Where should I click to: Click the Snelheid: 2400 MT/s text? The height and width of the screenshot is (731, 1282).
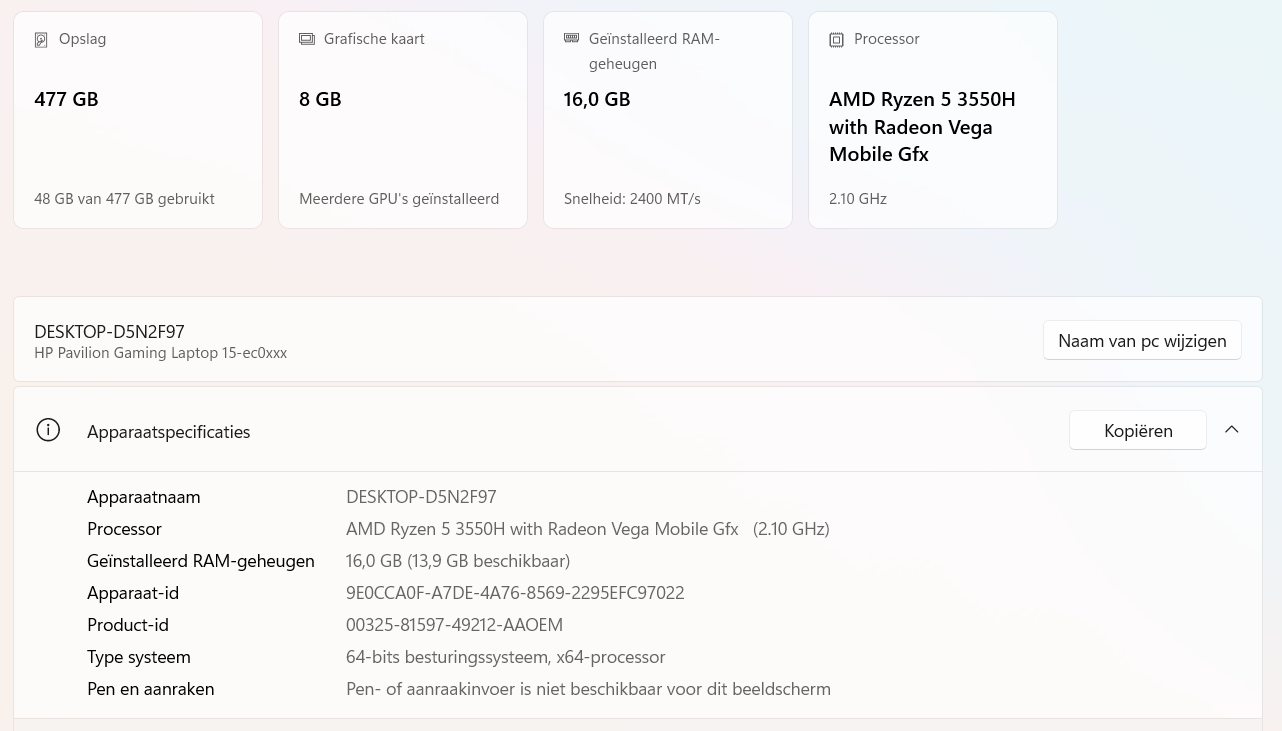(x=632, y=199)
